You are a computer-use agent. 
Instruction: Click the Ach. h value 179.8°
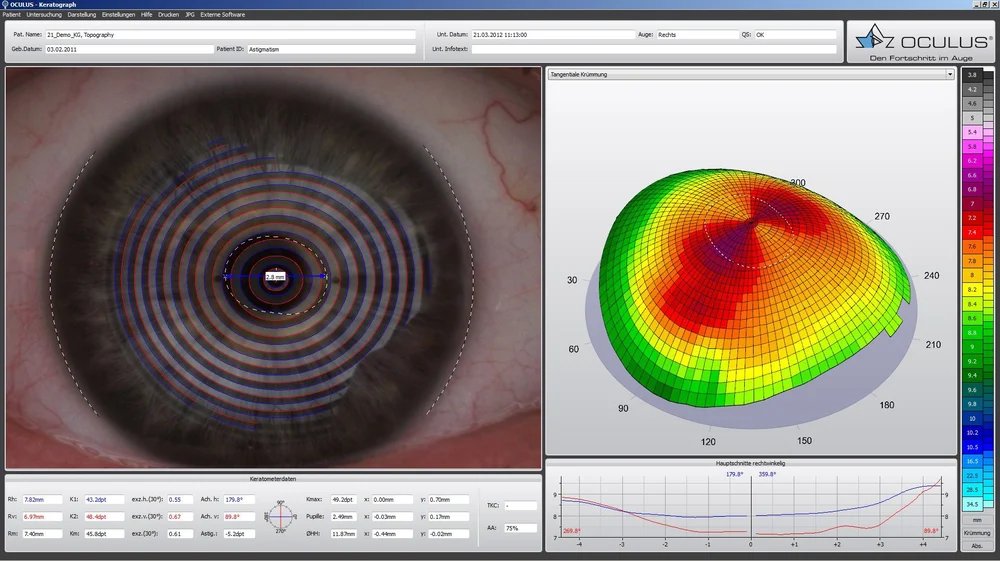[x=239, y=500]
